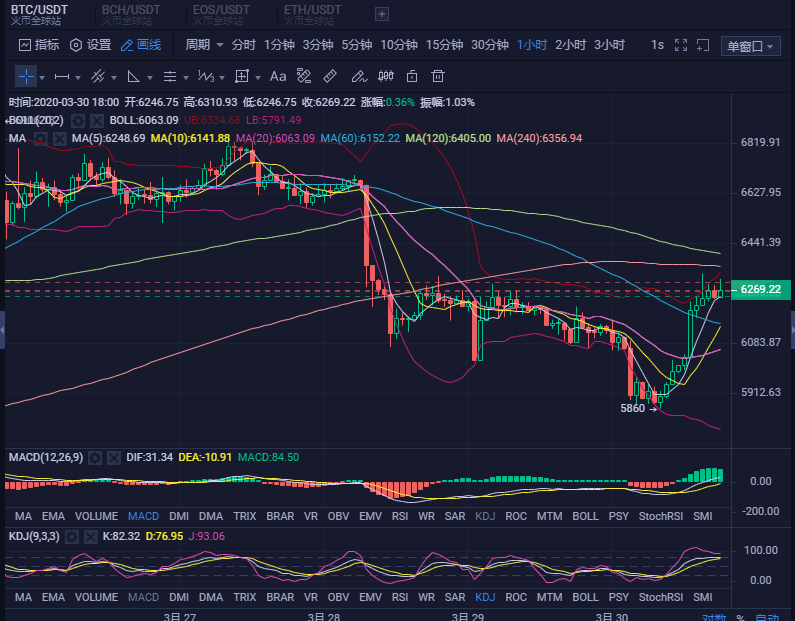Screen dimensions: 795x621
Task: Click the trash icon to delete drawings
Action: pos(438,76)
